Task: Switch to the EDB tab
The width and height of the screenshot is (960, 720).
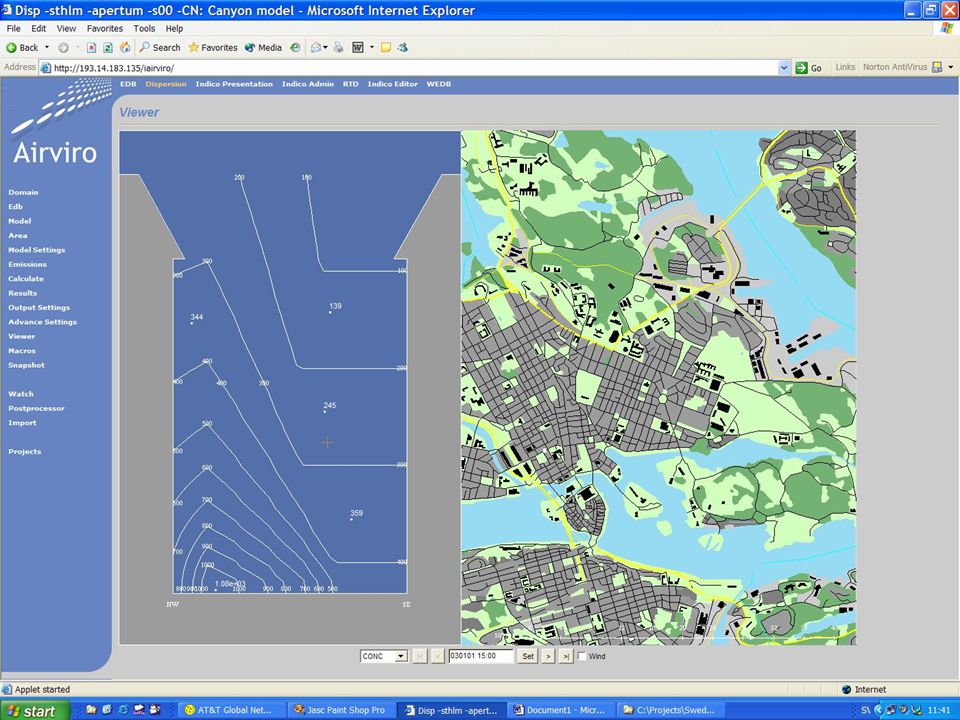Action: click(x=128, y=84)
